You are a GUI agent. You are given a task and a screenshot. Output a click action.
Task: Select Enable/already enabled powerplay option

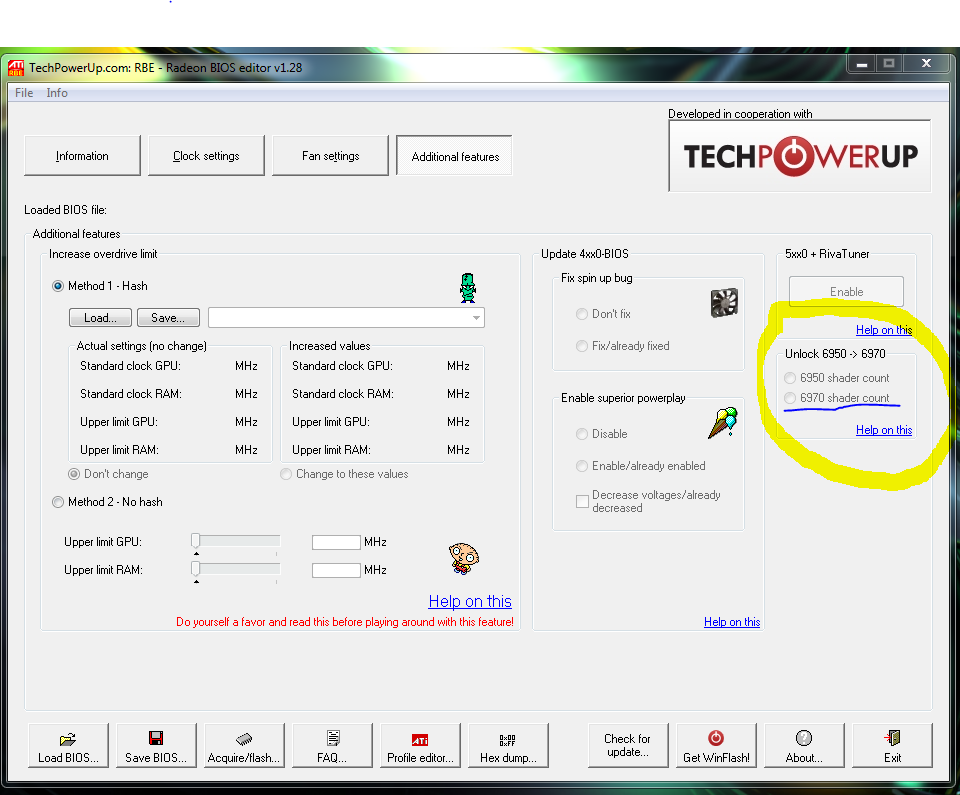tap(582, 466)
